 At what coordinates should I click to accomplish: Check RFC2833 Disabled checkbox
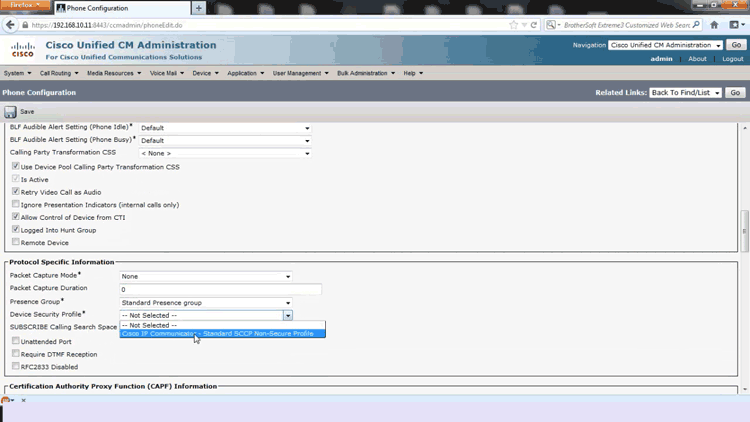16,366
